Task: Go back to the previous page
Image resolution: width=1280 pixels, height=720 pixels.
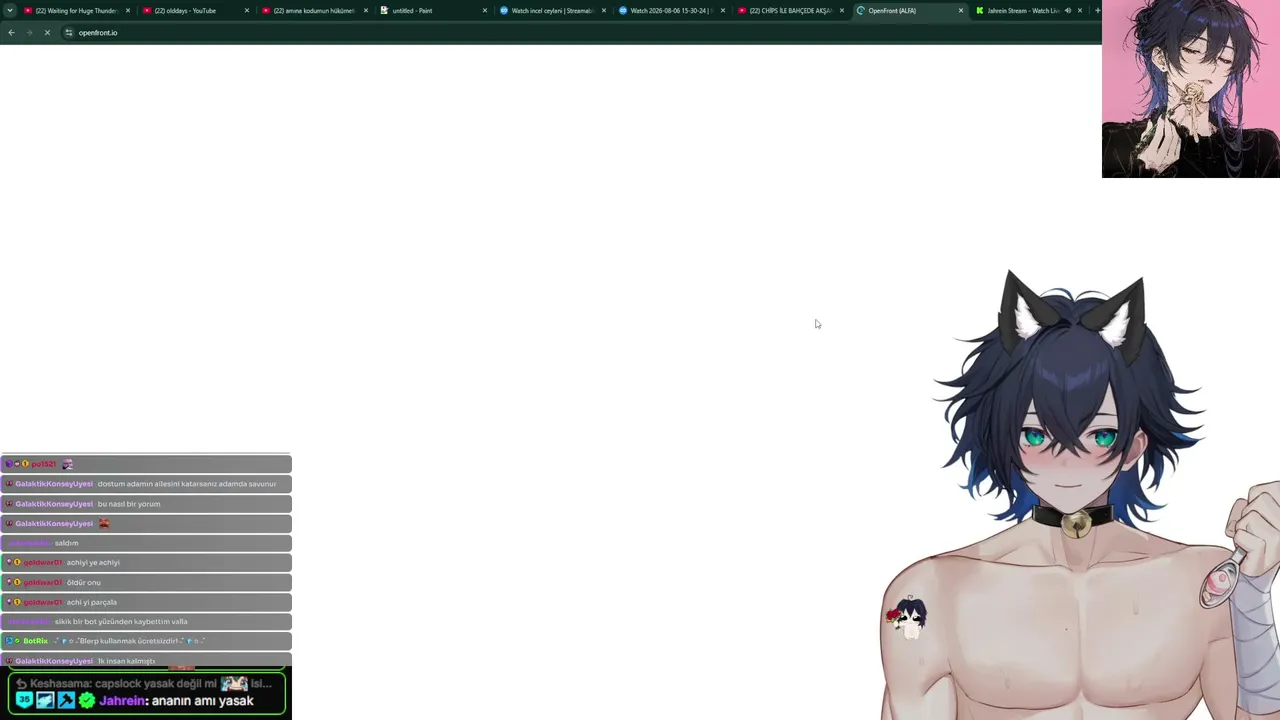Action: [11, 33]
